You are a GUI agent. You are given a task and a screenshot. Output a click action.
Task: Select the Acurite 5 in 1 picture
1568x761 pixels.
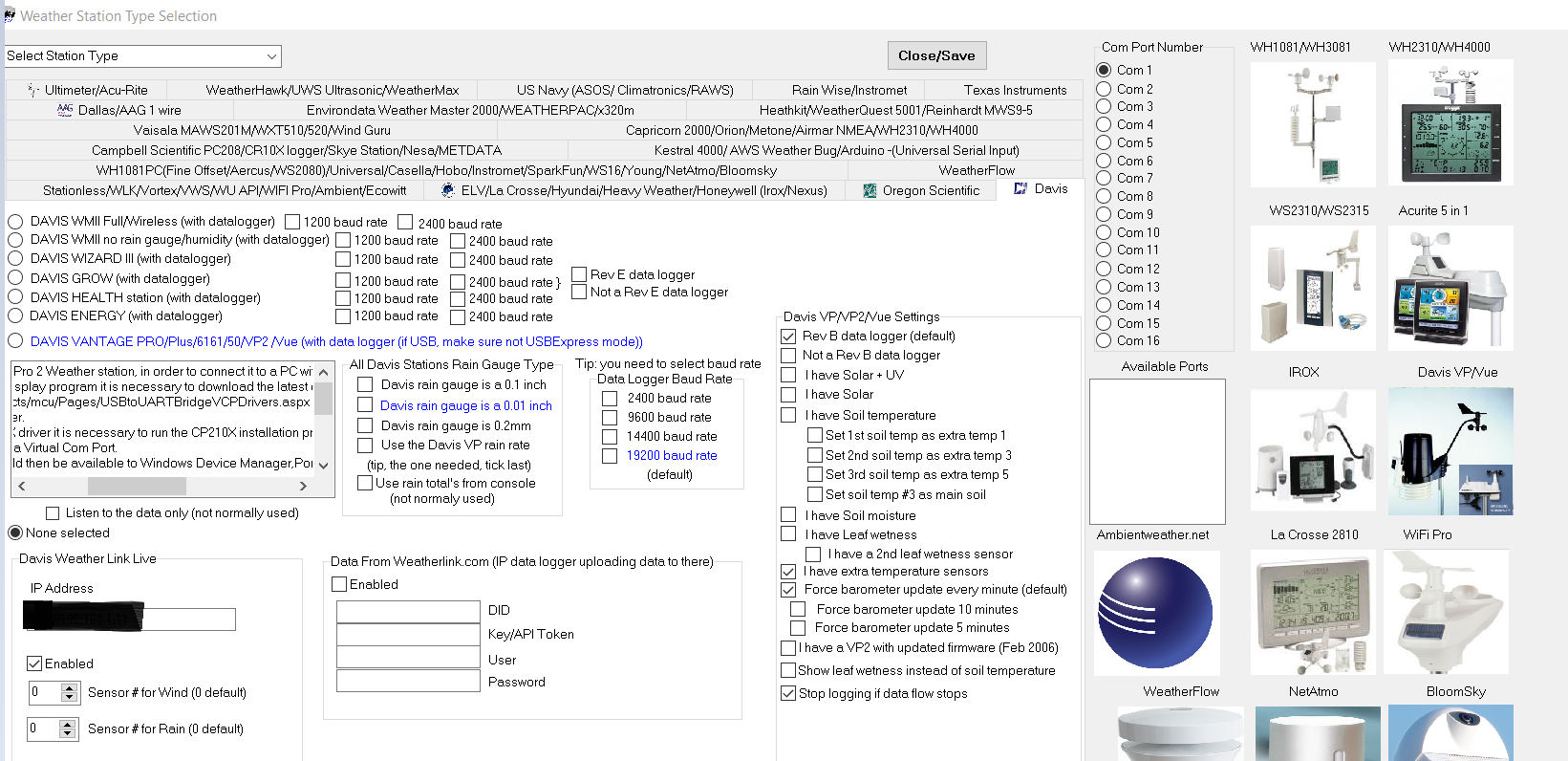(x=1450, y=288)
